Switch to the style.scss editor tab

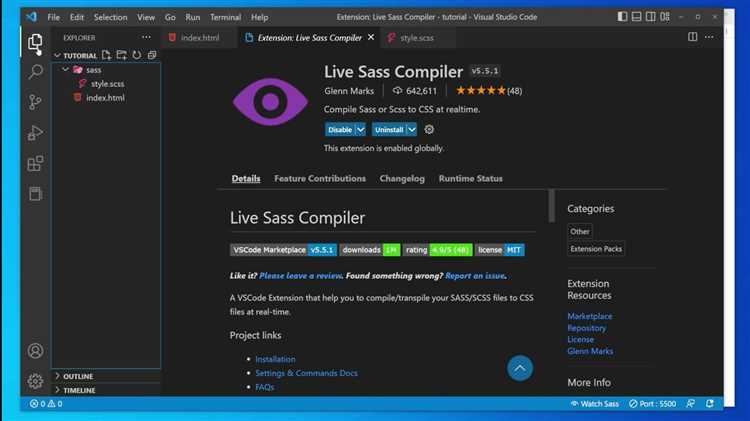coord(417,37)
